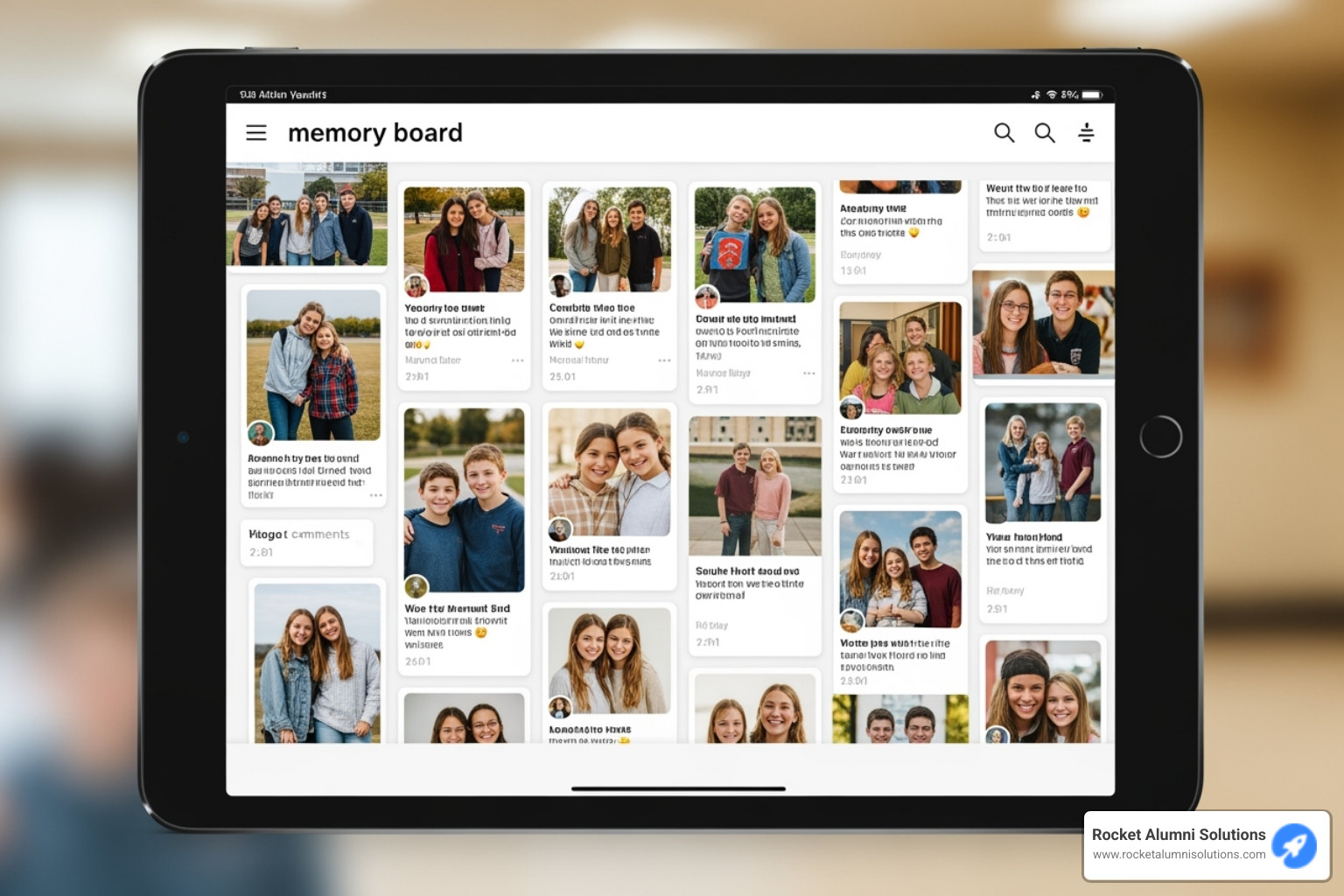Visit the www.rocketalumnisolutions.com link
The image size is (1344, 896).
tap(1179, 857)
